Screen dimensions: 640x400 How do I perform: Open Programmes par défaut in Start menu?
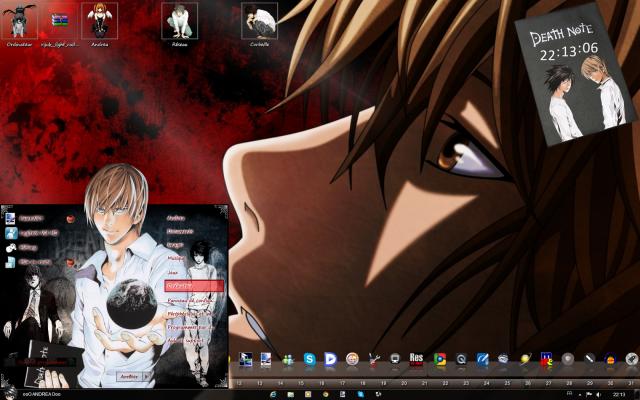click(x=190, y=327)
